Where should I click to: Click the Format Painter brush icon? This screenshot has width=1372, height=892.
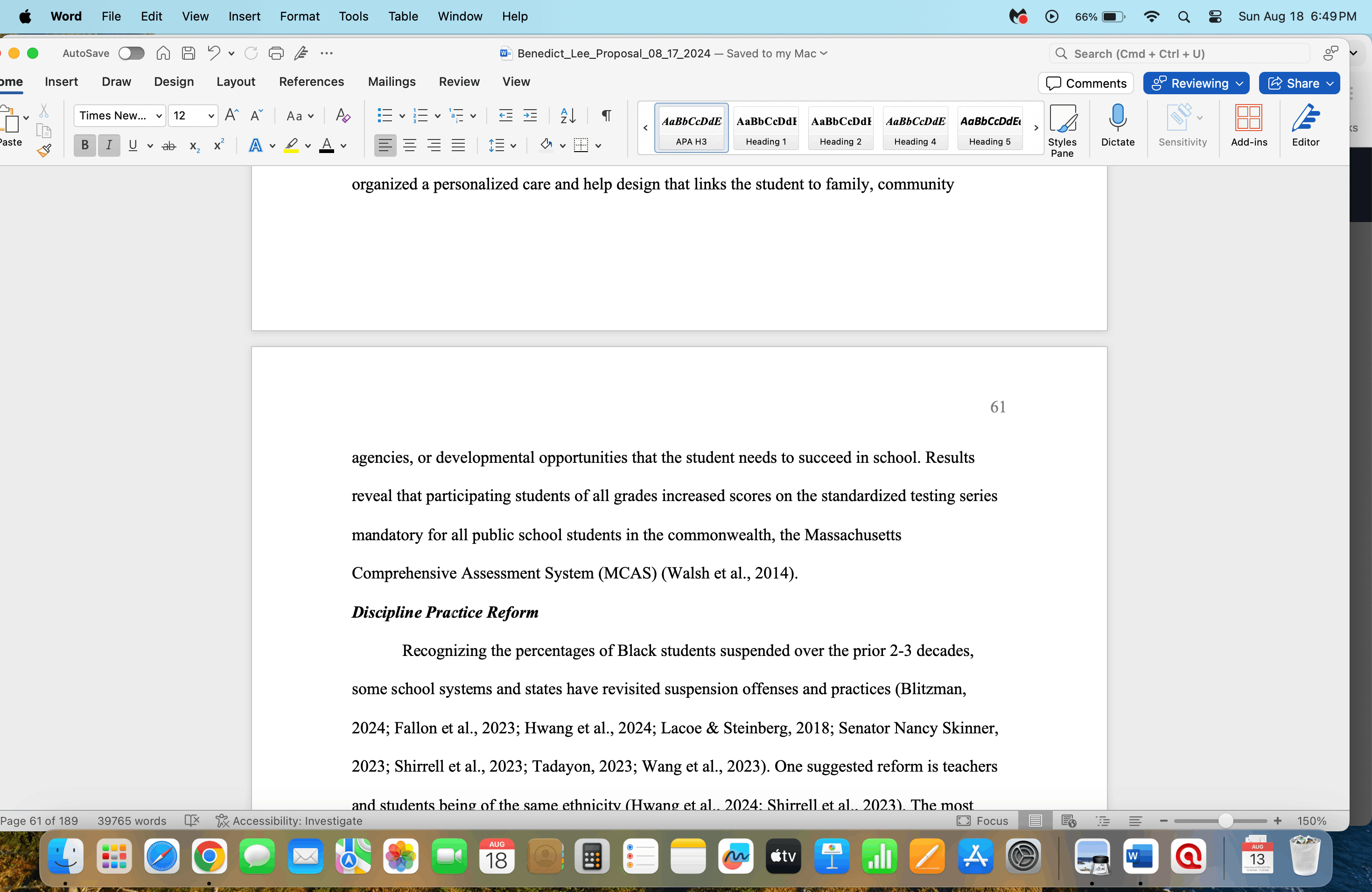pos(44,151)
